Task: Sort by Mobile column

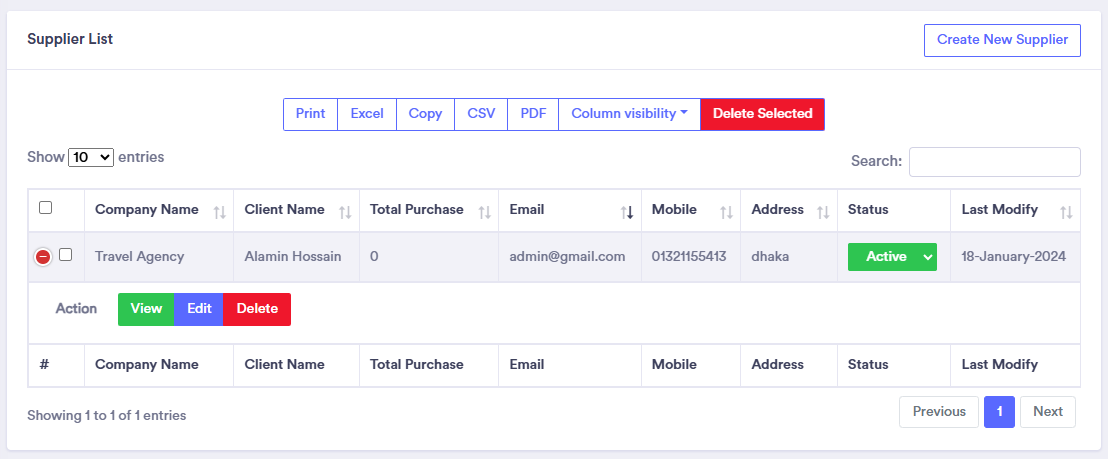Action: click(x=675, y=210)
